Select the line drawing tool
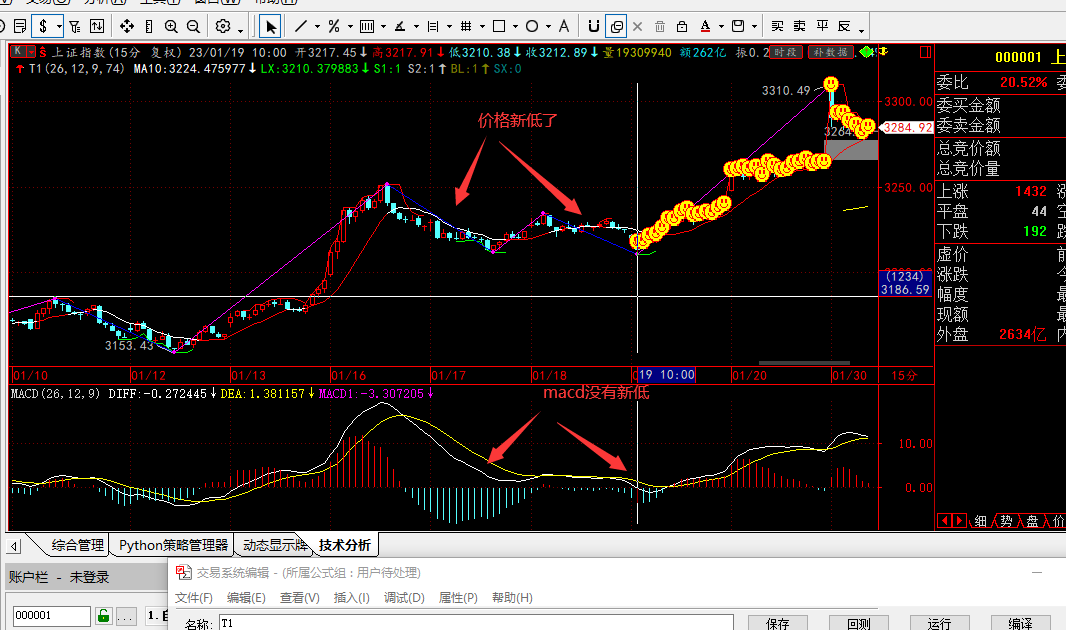The width and height of the screenshot is (1066, 630). coord(300,27)
